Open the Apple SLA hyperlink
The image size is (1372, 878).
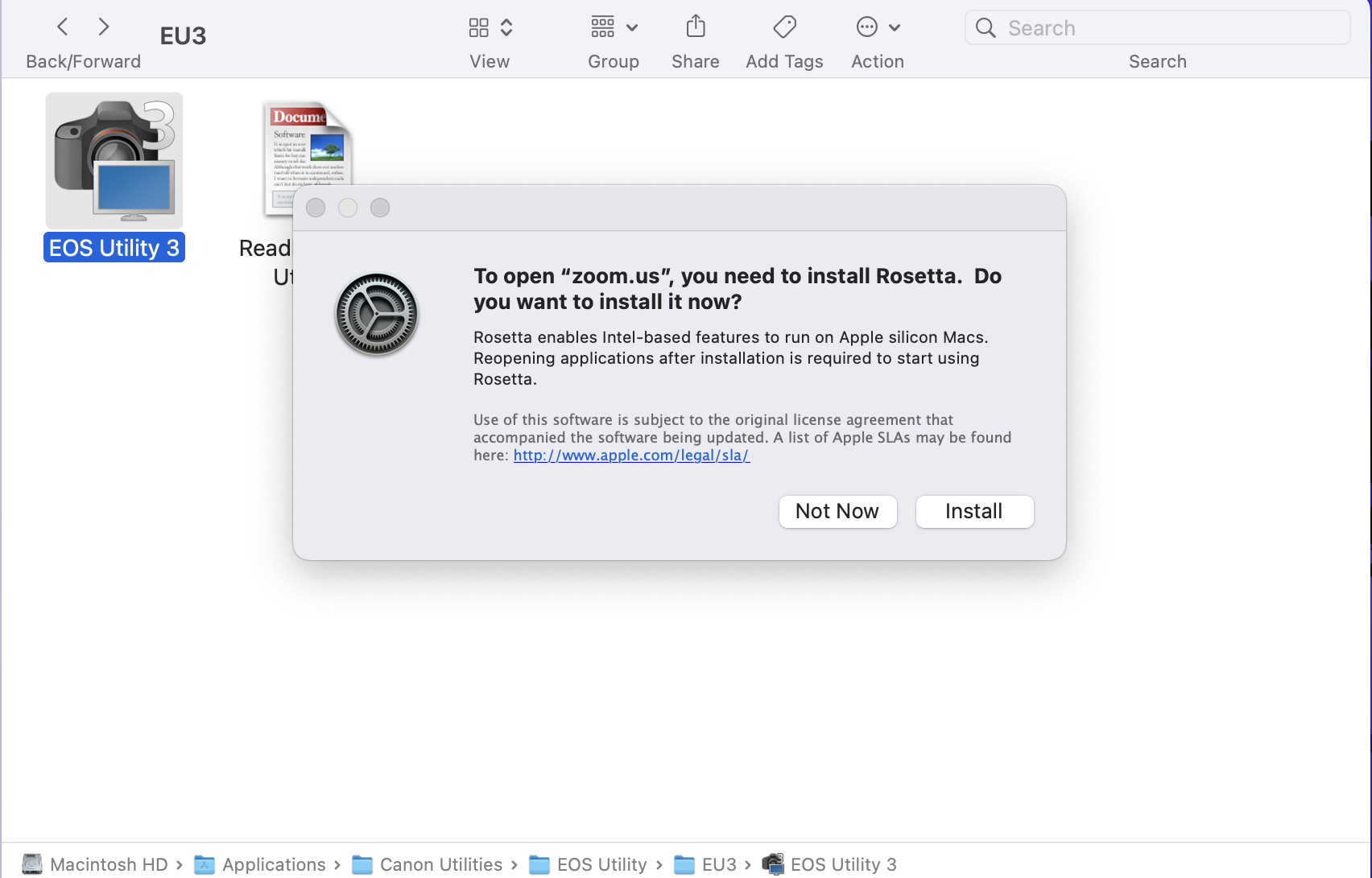coord(630,455)
